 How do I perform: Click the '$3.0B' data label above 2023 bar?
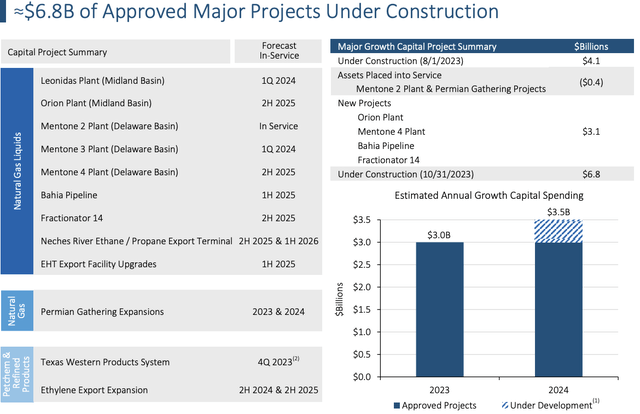point(439,235)
